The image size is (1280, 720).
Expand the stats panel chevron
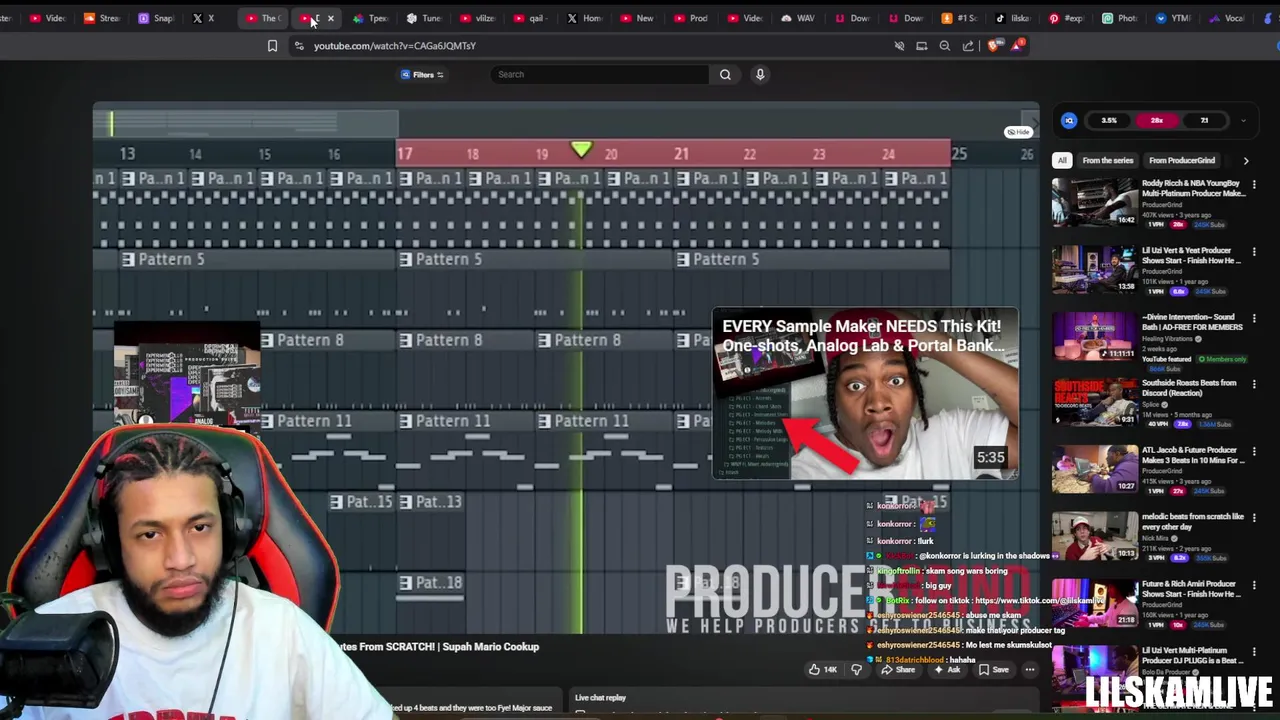pos(1243,120)
